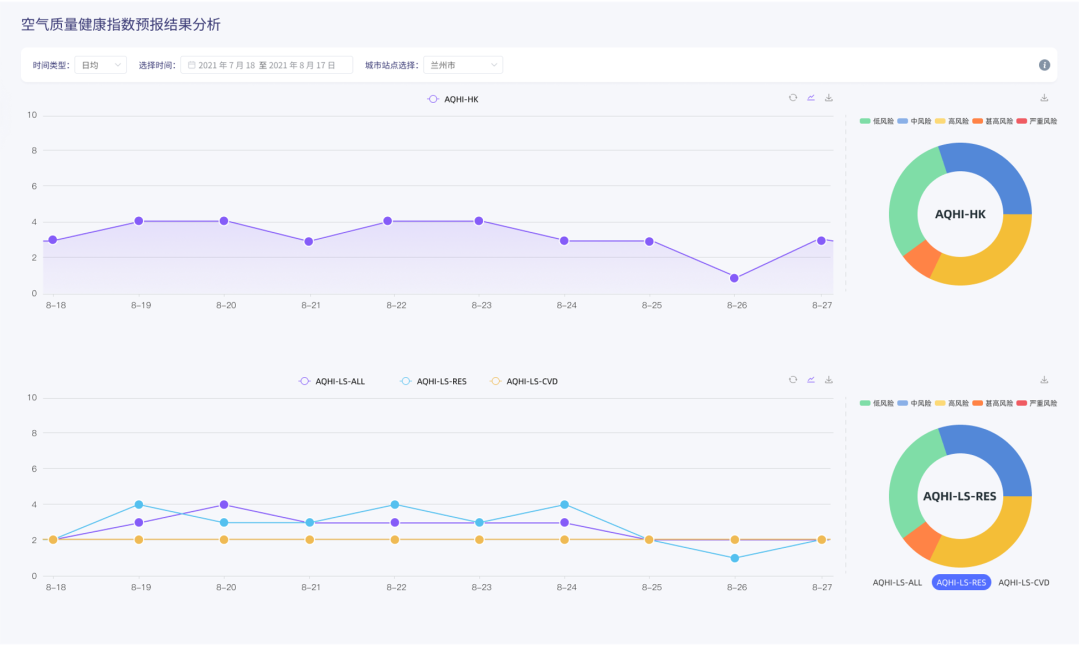The image size is (1080, 646).
Task: Restore the AQHI-HK line chart view
Action: 793,98
